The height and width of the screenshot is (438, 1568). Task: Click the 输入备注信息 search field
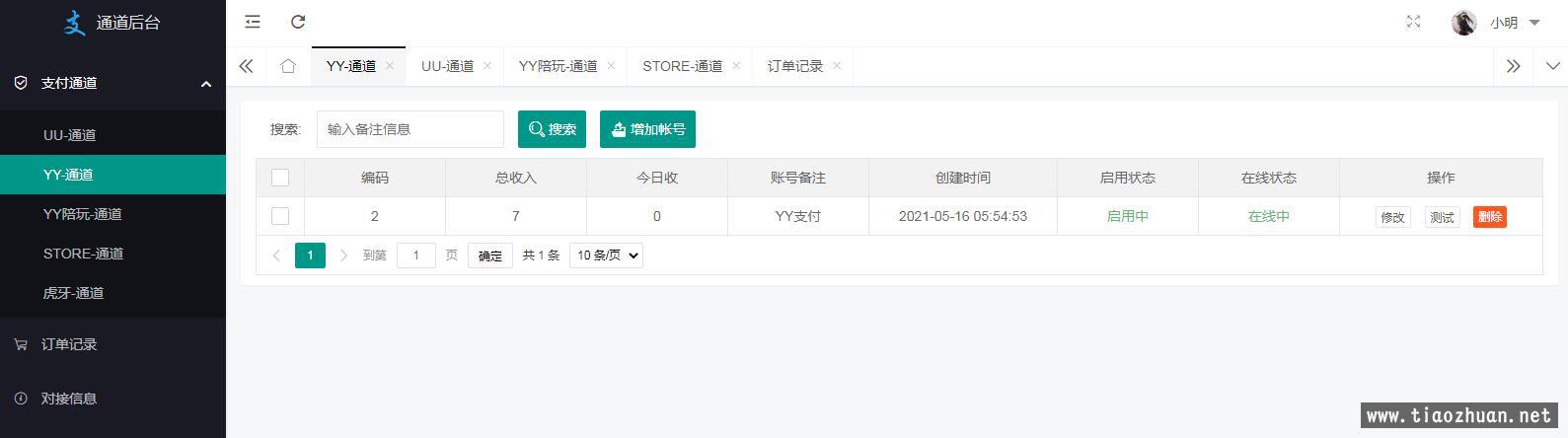click(410, 129)
